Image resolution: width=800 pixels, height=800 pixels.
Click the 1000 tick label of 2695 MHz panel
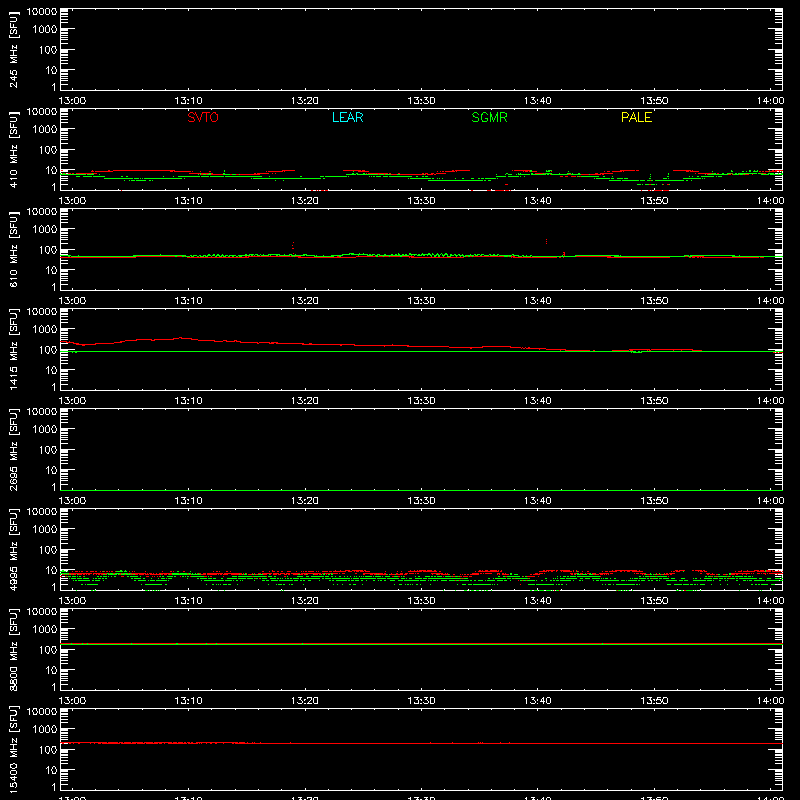[x=45, y=430]
